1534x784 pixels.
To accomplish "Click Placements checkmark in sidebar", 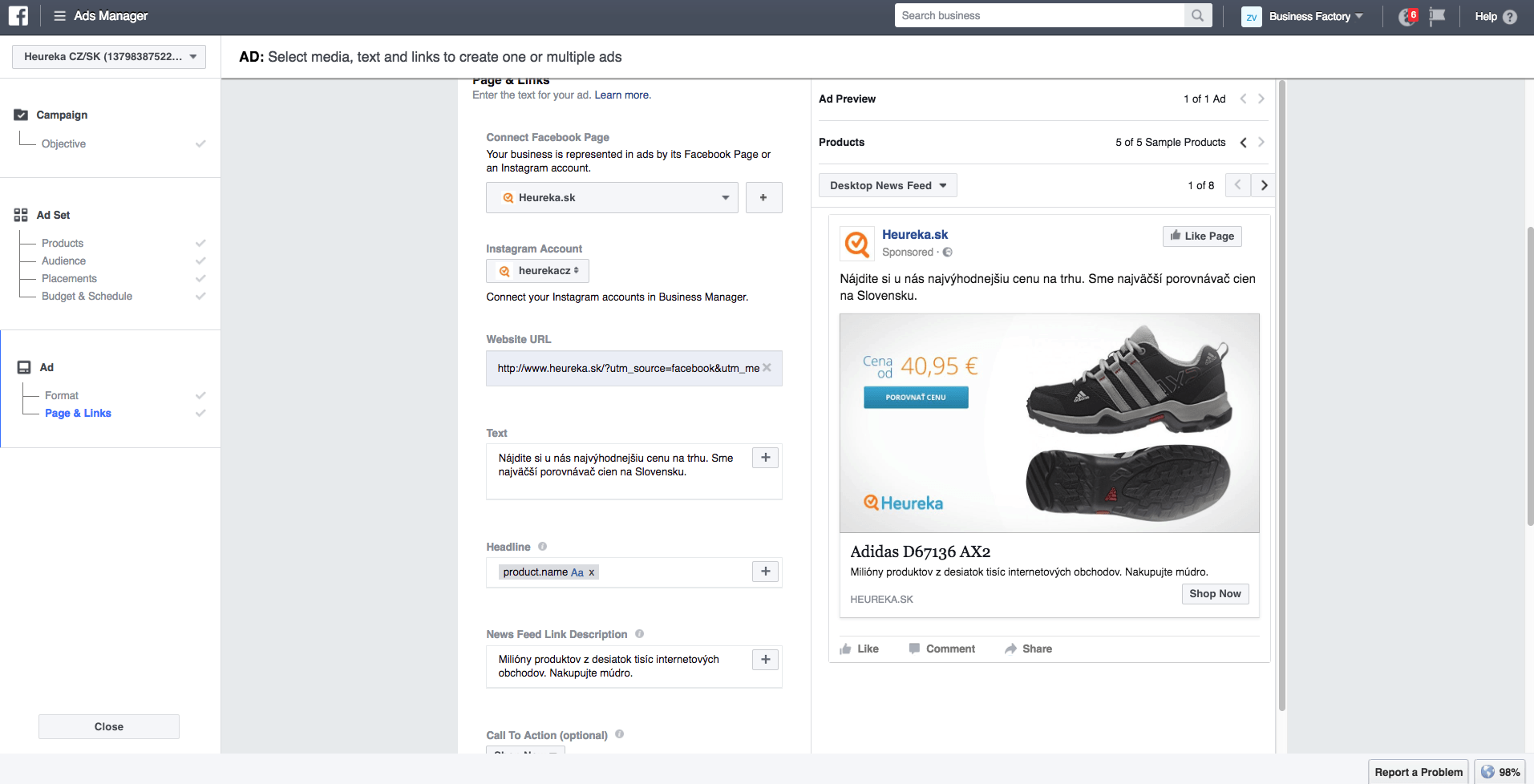I will pyautogui.click(x=200, y=278).
